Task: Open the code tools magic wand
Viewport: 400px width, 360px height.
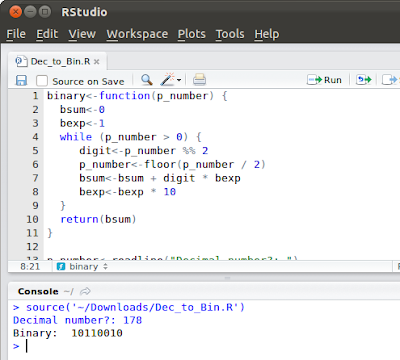Action: click(167, 80)
